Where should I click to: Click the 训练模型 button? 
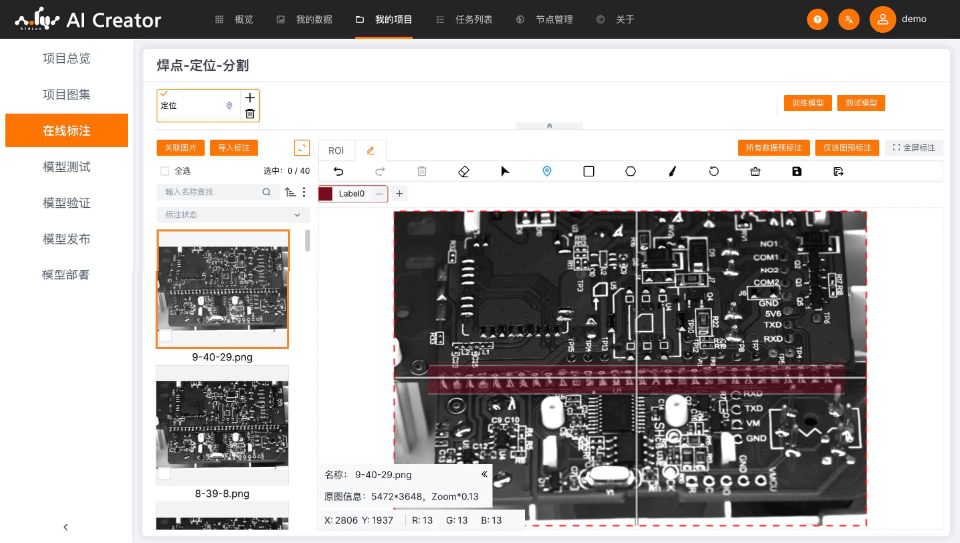(808, 103)
